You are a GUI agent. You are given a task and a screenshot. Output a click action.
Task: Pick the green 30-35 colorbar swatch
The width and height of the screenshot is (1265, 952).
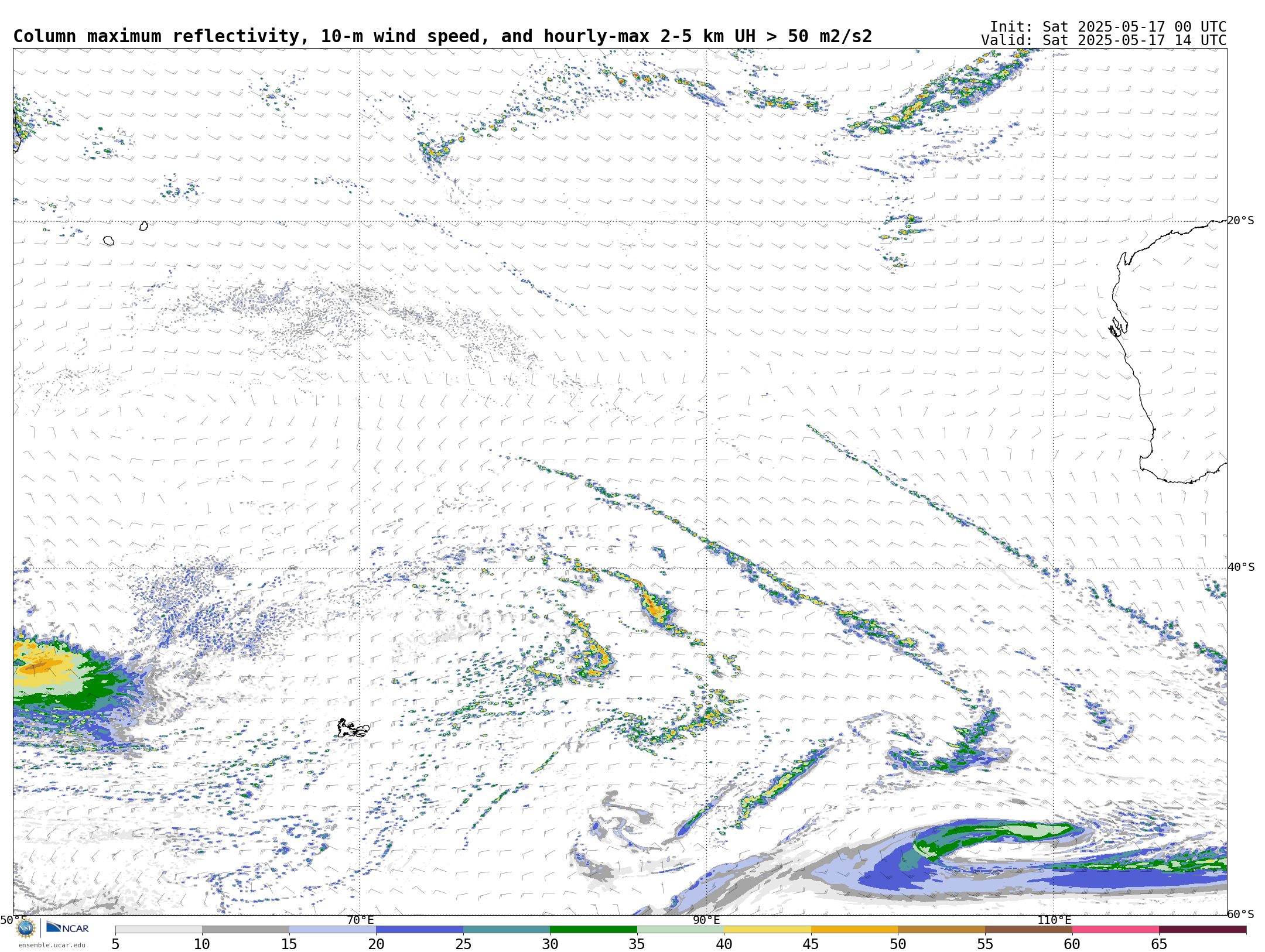(x=593, y=929)
